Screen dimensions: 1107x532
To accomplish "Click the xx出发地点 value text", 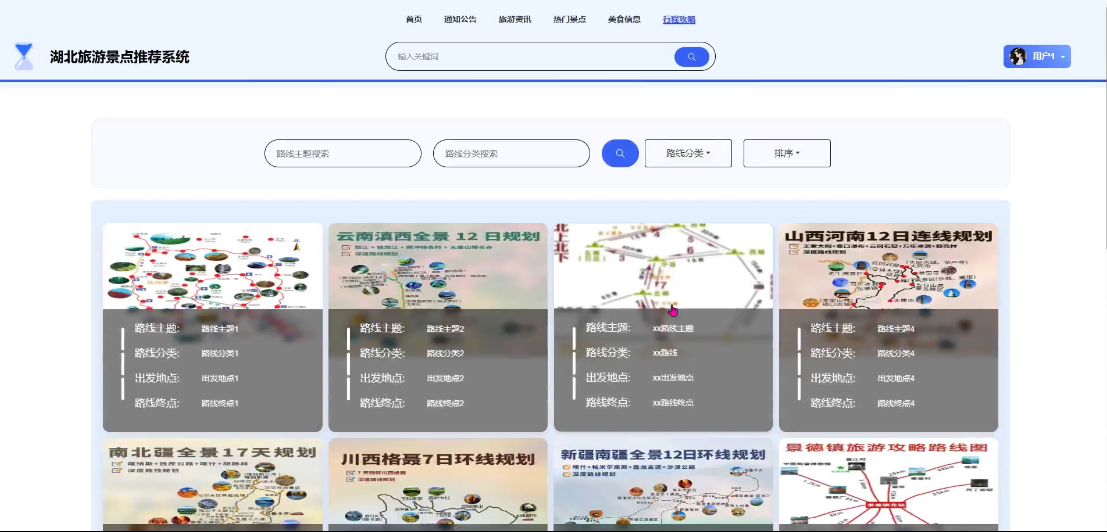I will coord(673,377).
